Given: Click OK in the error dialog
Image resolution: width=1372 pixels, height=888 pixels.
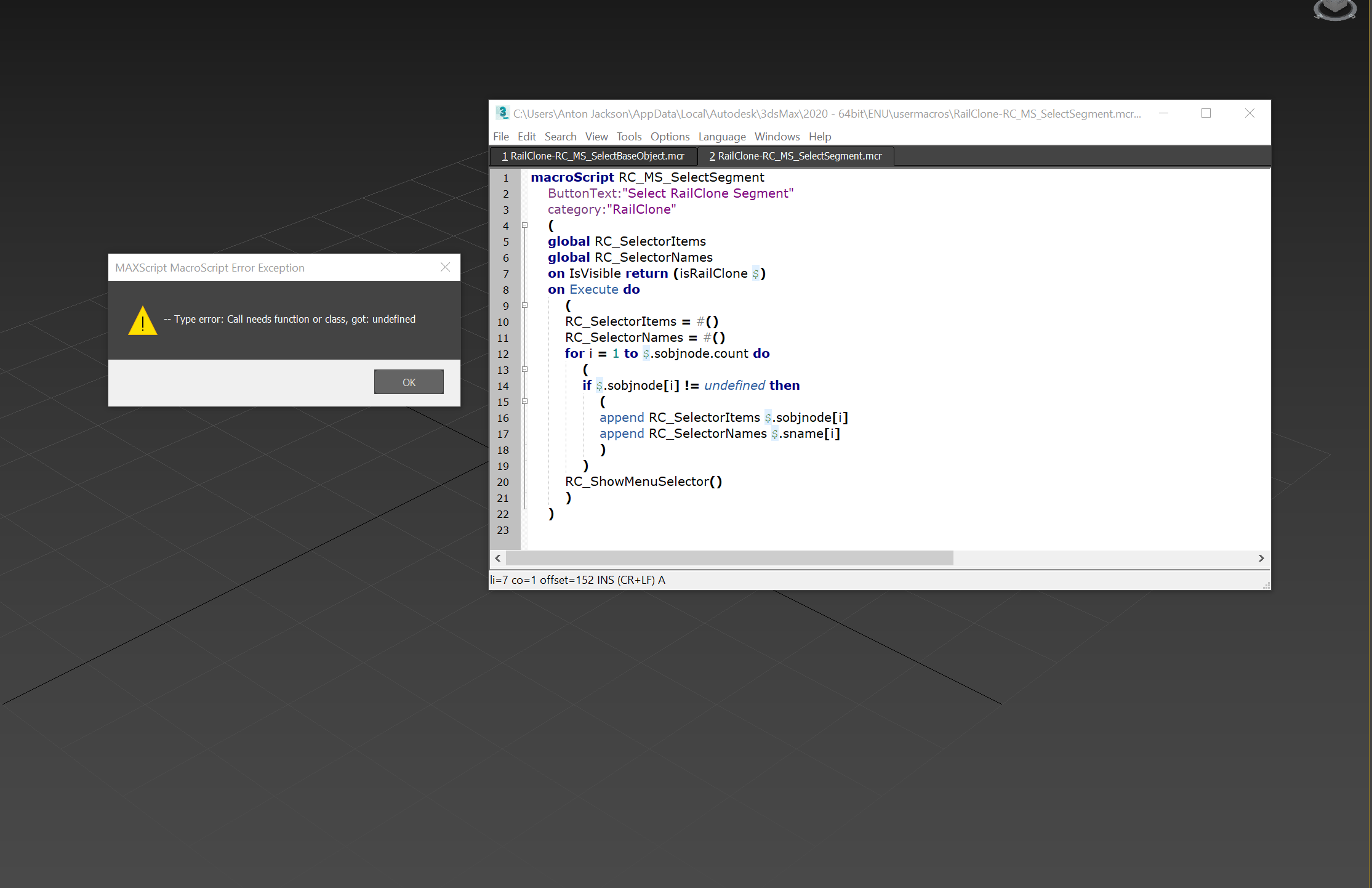Looking at the screenshot, I should tap(409, 382).
